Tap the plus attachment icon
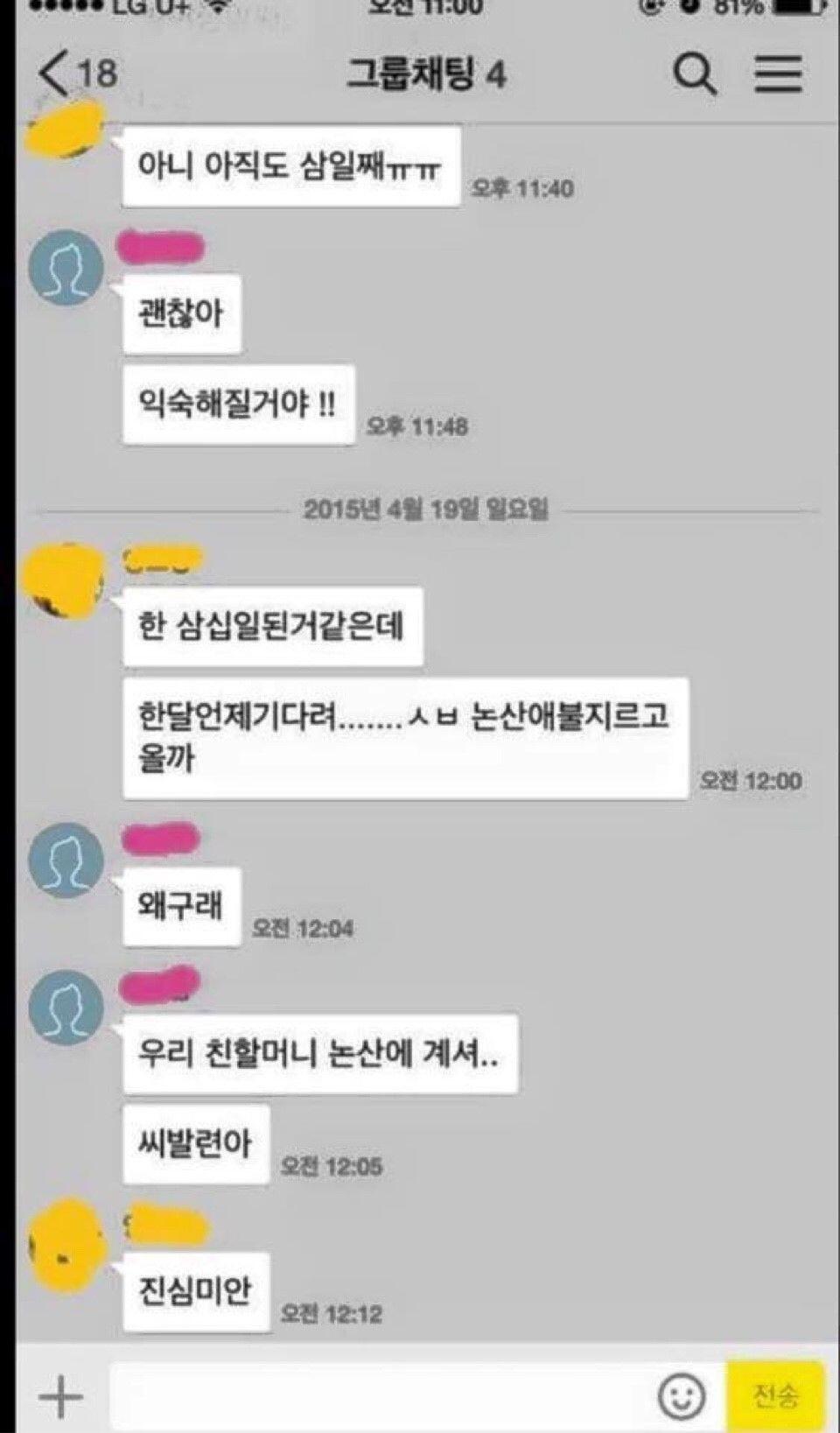Viewport: 840px width, 1433px height. (61, 1394)
